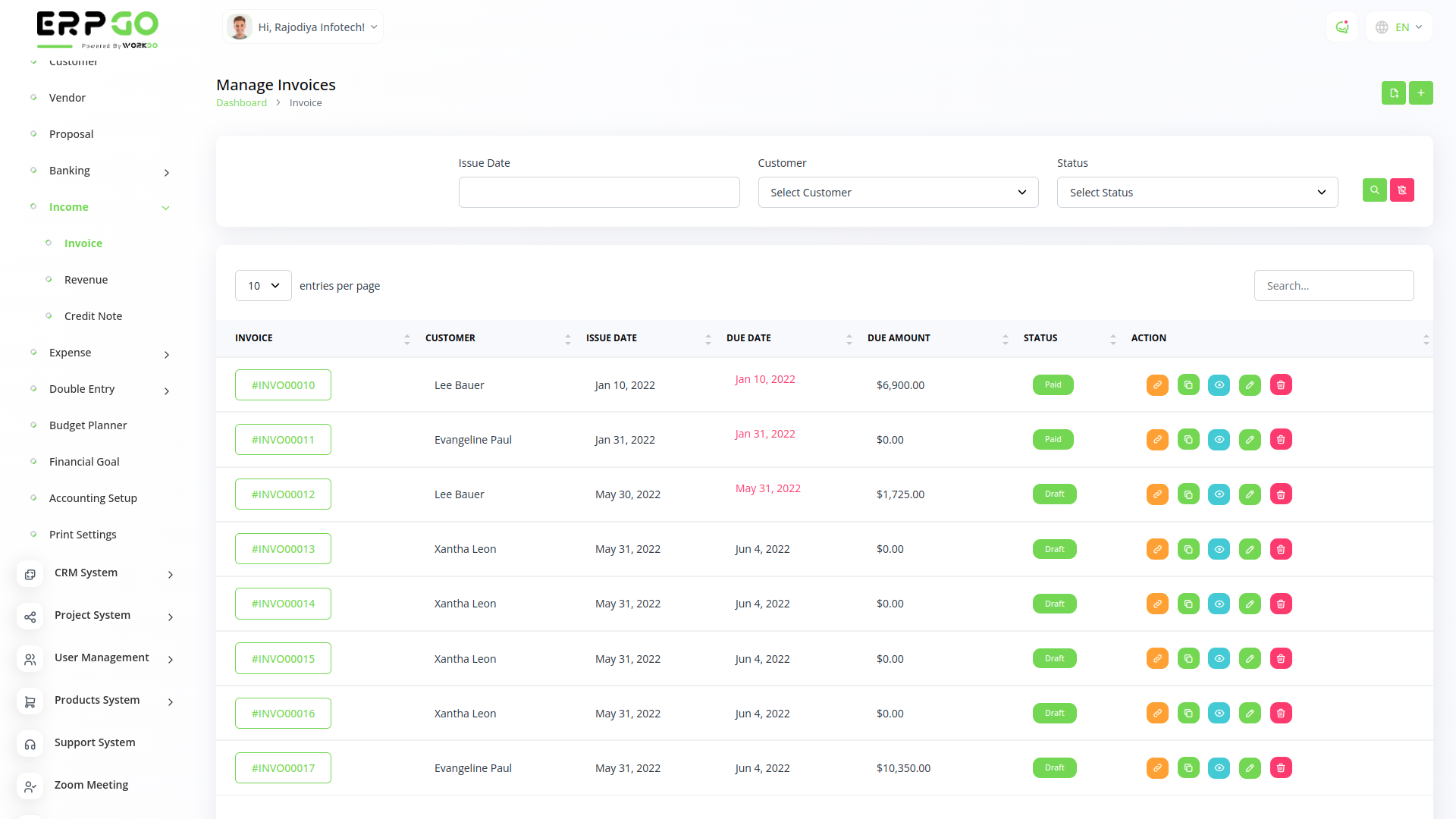Go to Dashboard breadcrumb link

pos(241,103)
